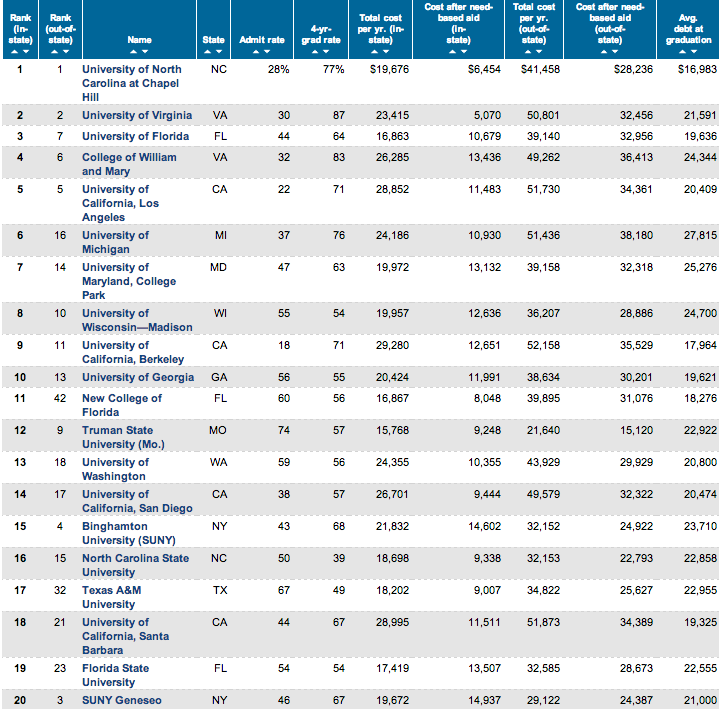Open University of California, Santa Barbara link
The image size is (719, 709).
[126, 636]
